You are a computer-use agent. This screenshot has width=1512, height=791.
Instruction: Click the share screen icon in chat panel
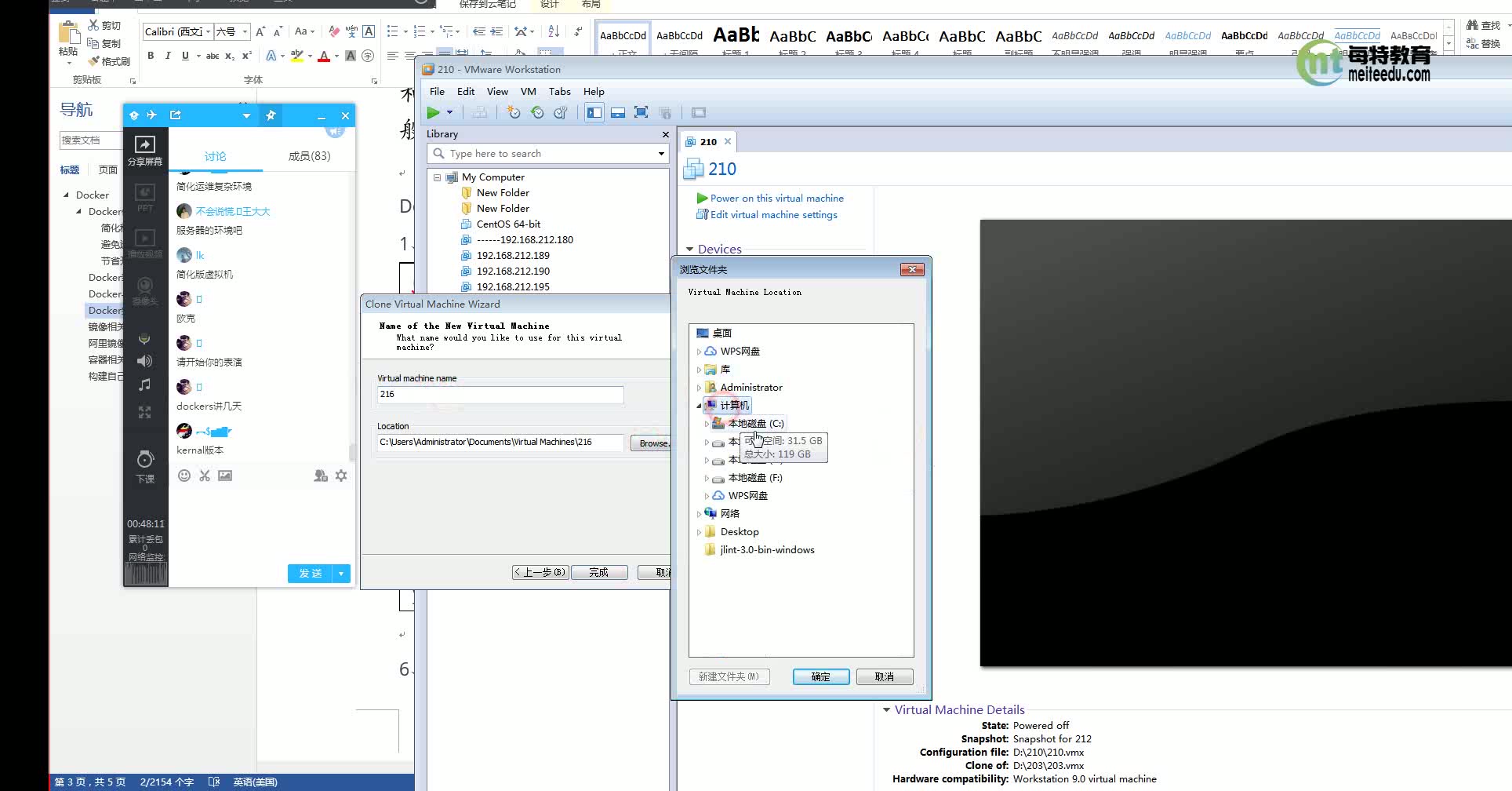click(x=145, y=149)
